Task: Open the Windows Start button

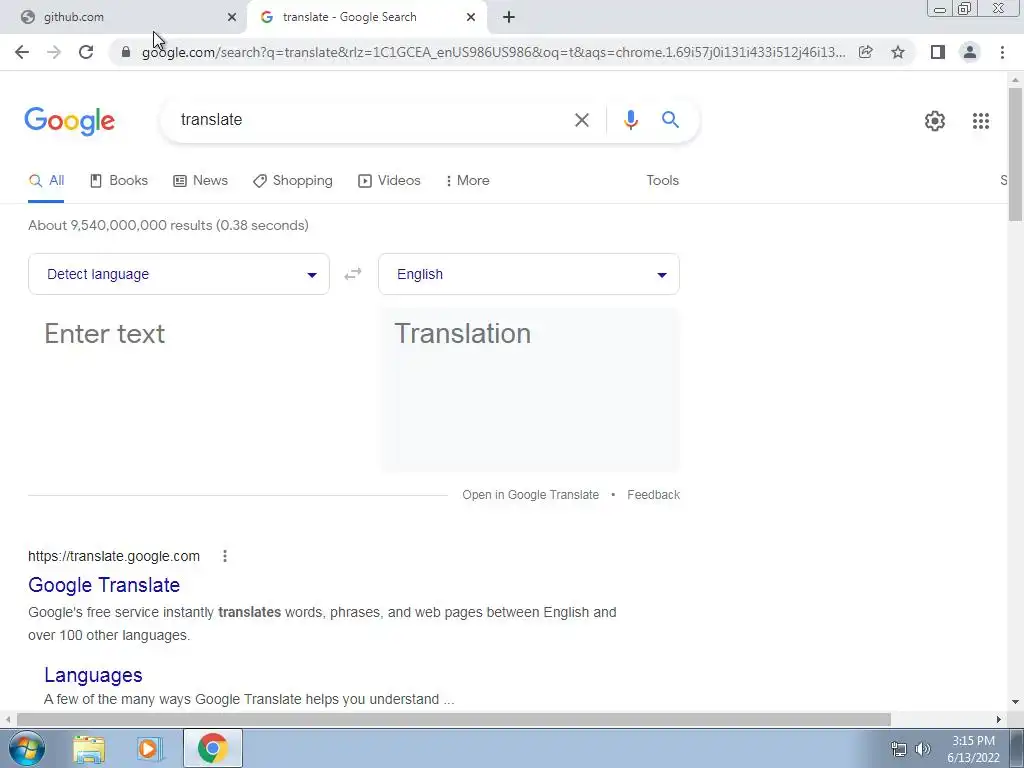Action: pos(27,748)
